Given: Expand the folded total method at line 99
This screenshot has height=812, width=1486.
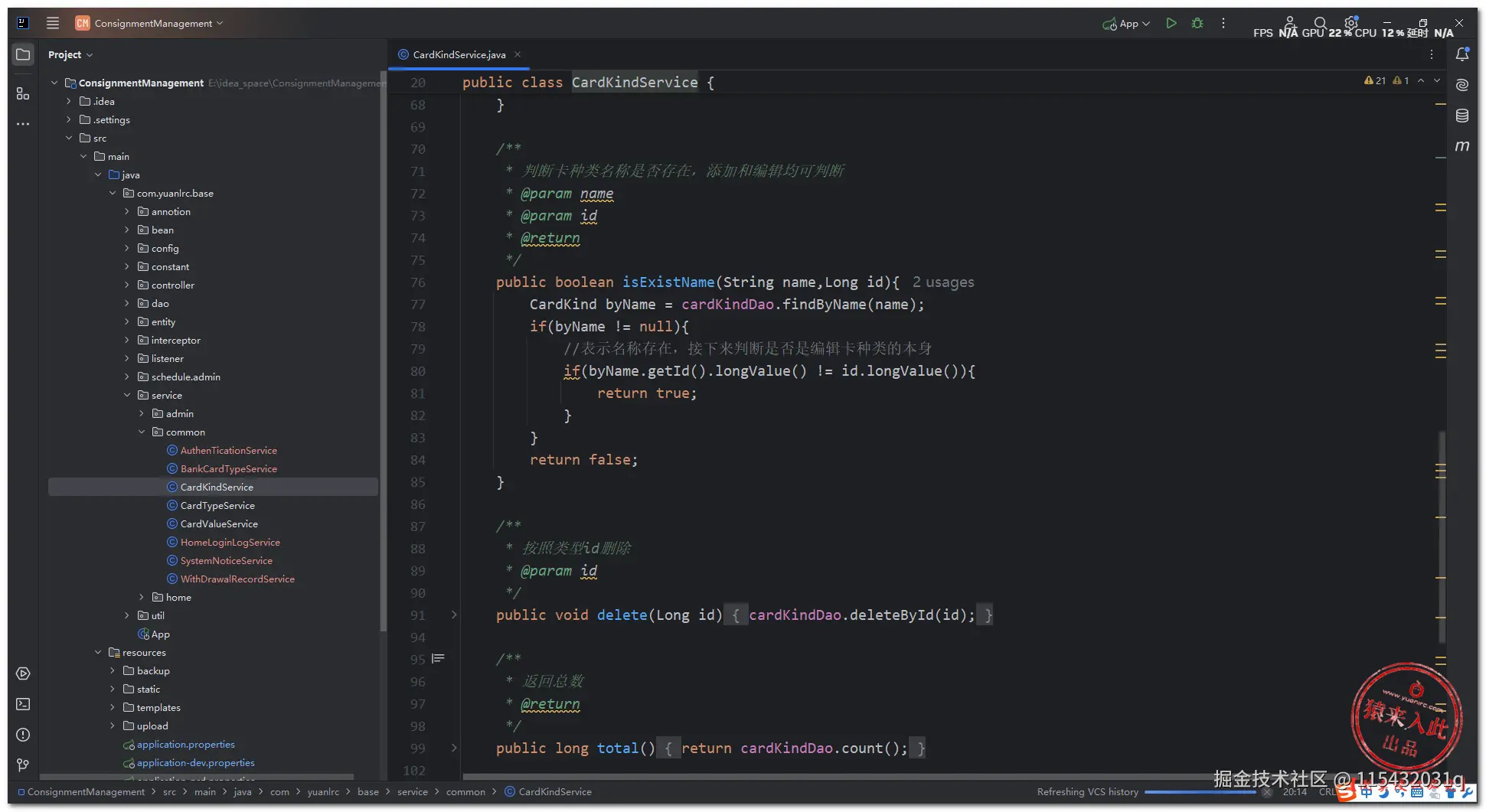Looking at the screenshot, I should click(x=454, y=748).
